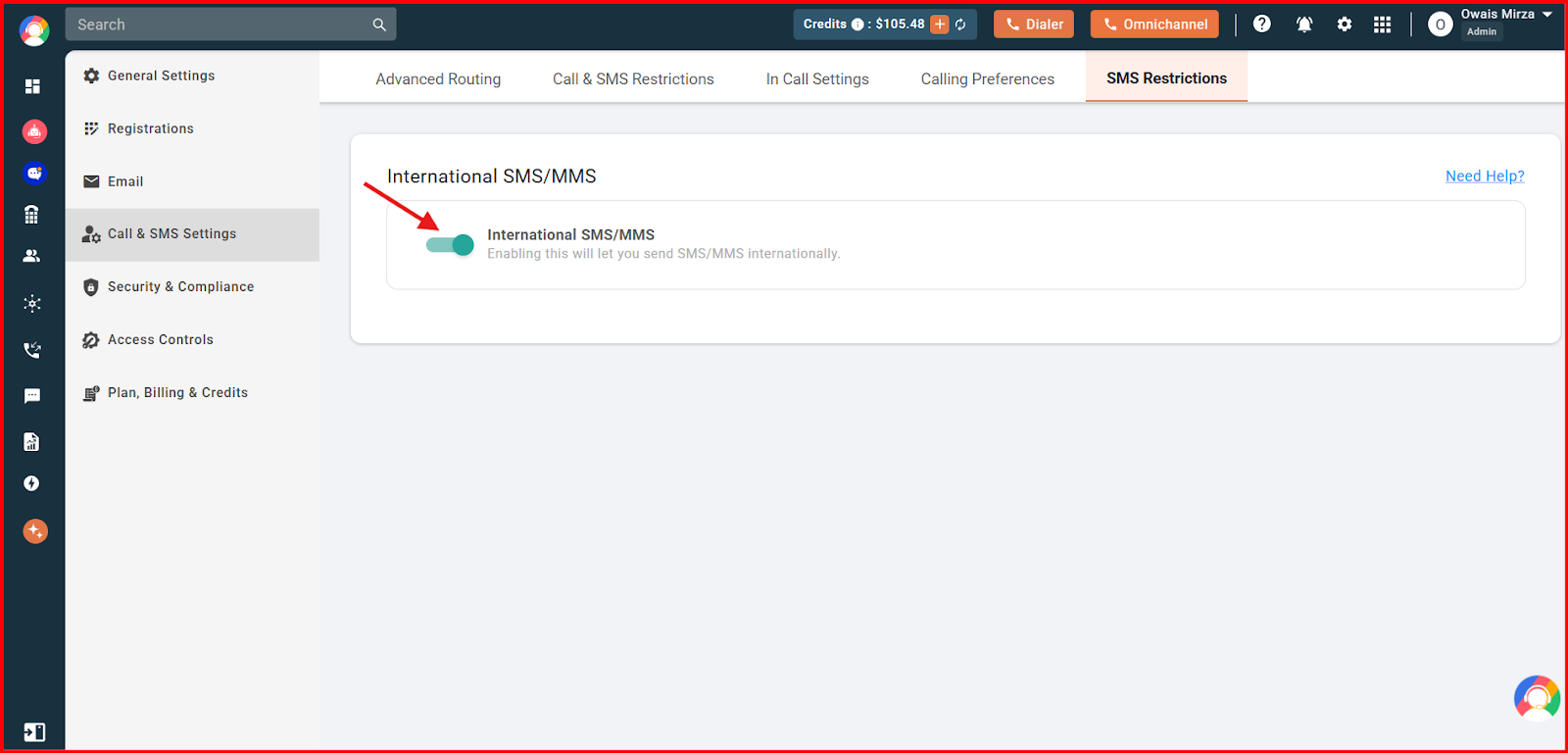
Task: Open the apps grid launcher icon
Action: point(1383,25)
